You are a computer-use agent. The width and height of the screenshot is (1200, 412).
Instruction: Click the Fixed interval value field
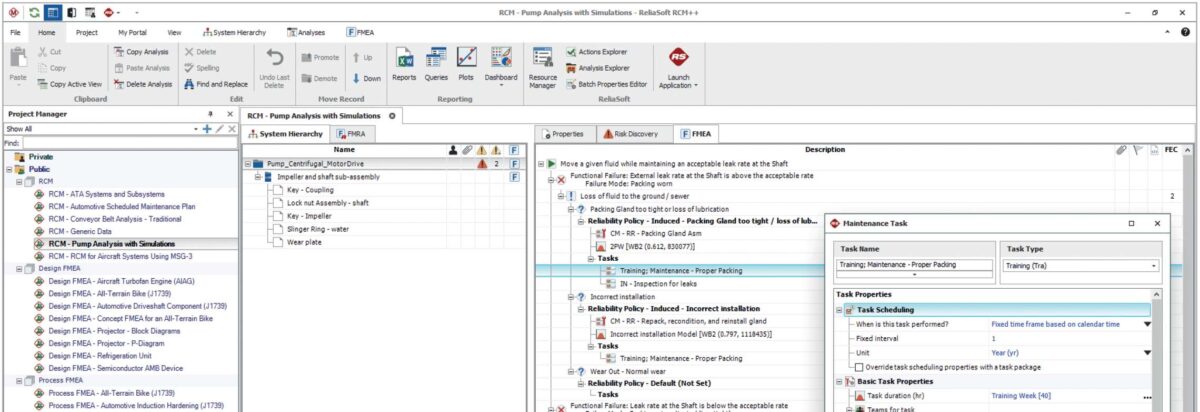click(1070, 339)
